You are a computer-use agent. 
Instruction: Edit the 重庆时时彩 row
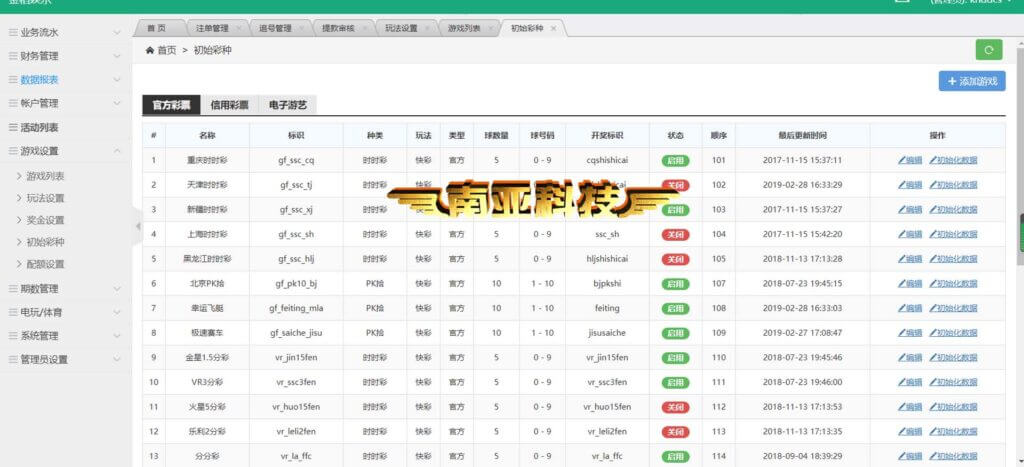point(910,160)
